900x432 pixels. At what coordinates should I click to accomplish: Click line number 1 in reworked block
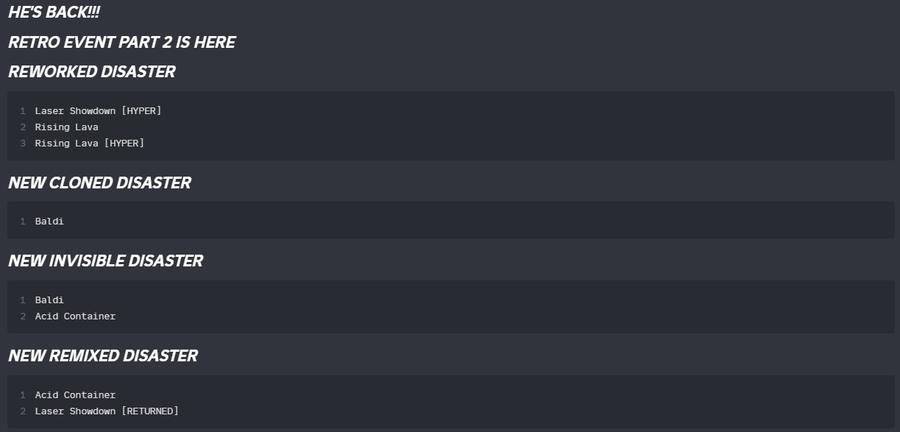23,111
